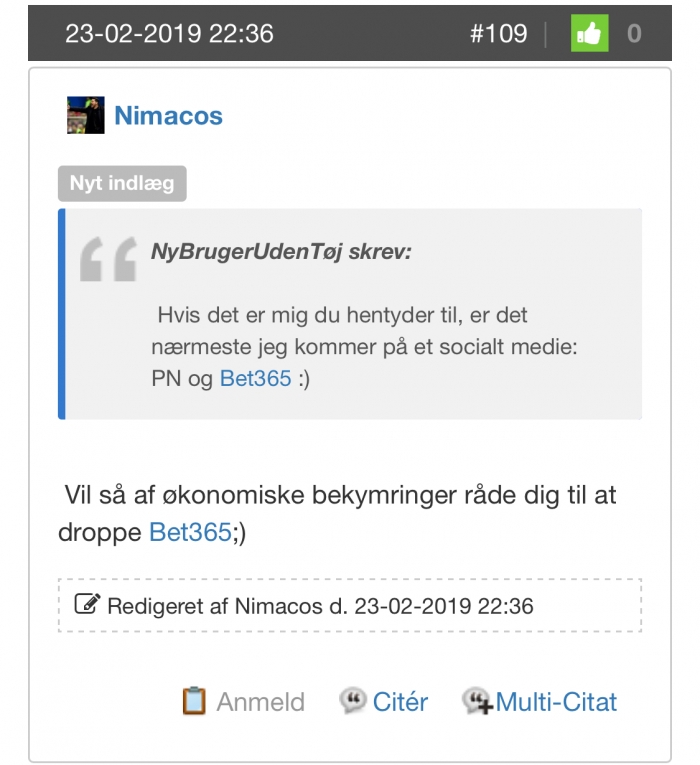Click the speech bubble icon beside Citér
The height and width of the screenshot is (765, 700).
tap(352, 701)
